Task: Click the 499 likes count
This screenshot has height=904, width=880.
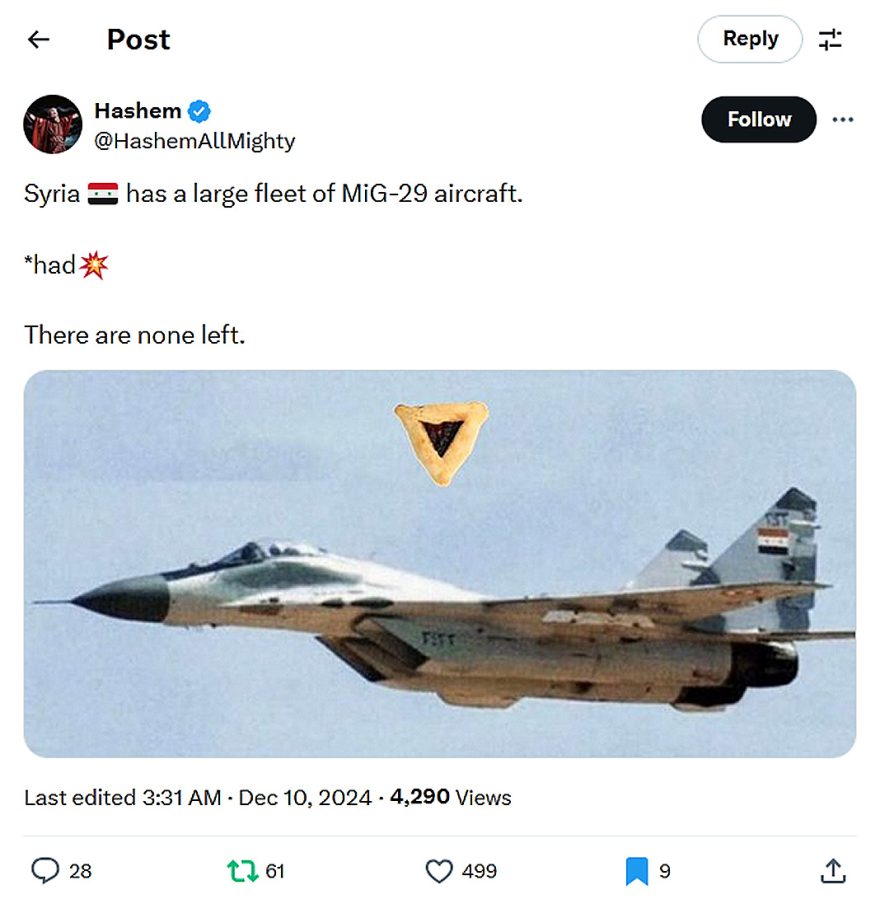Action: (x=479, y=871)
